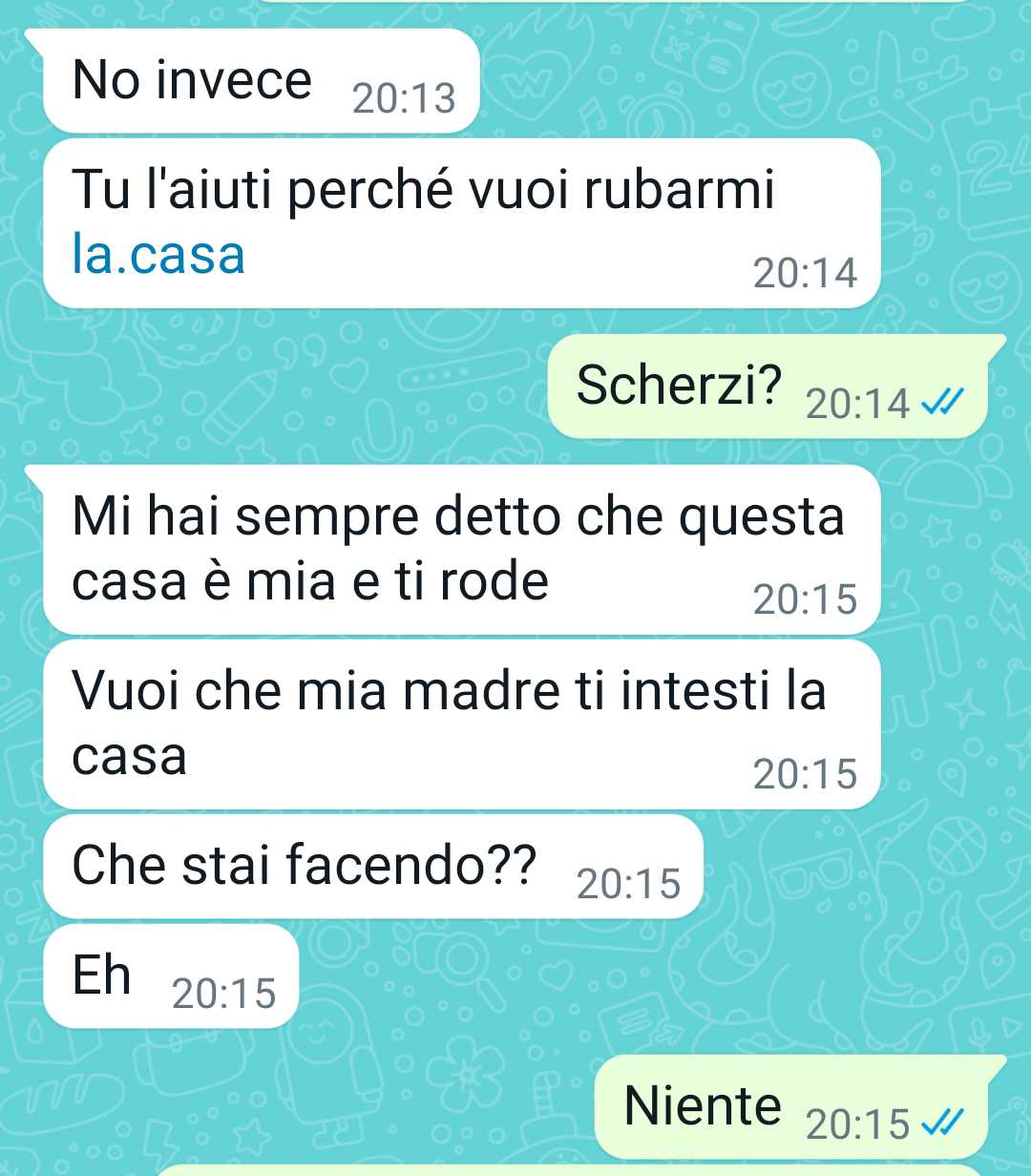Viewport: 1031px width, 1176px height.
Task: Tap the 20:13 timestamp on No invece
Action: pos(404,98)
